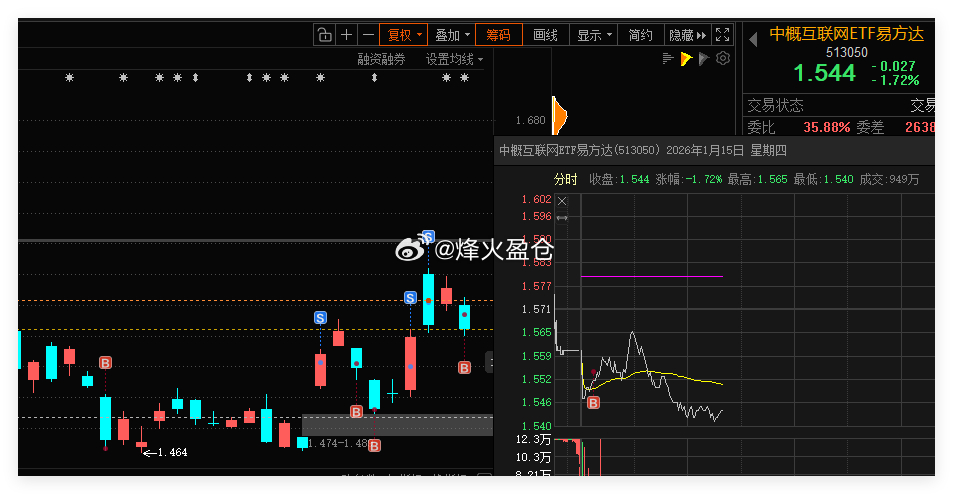This screenshot has width=953, height=494.
Task: Click the price change -0.027
Action: (893, 66)
